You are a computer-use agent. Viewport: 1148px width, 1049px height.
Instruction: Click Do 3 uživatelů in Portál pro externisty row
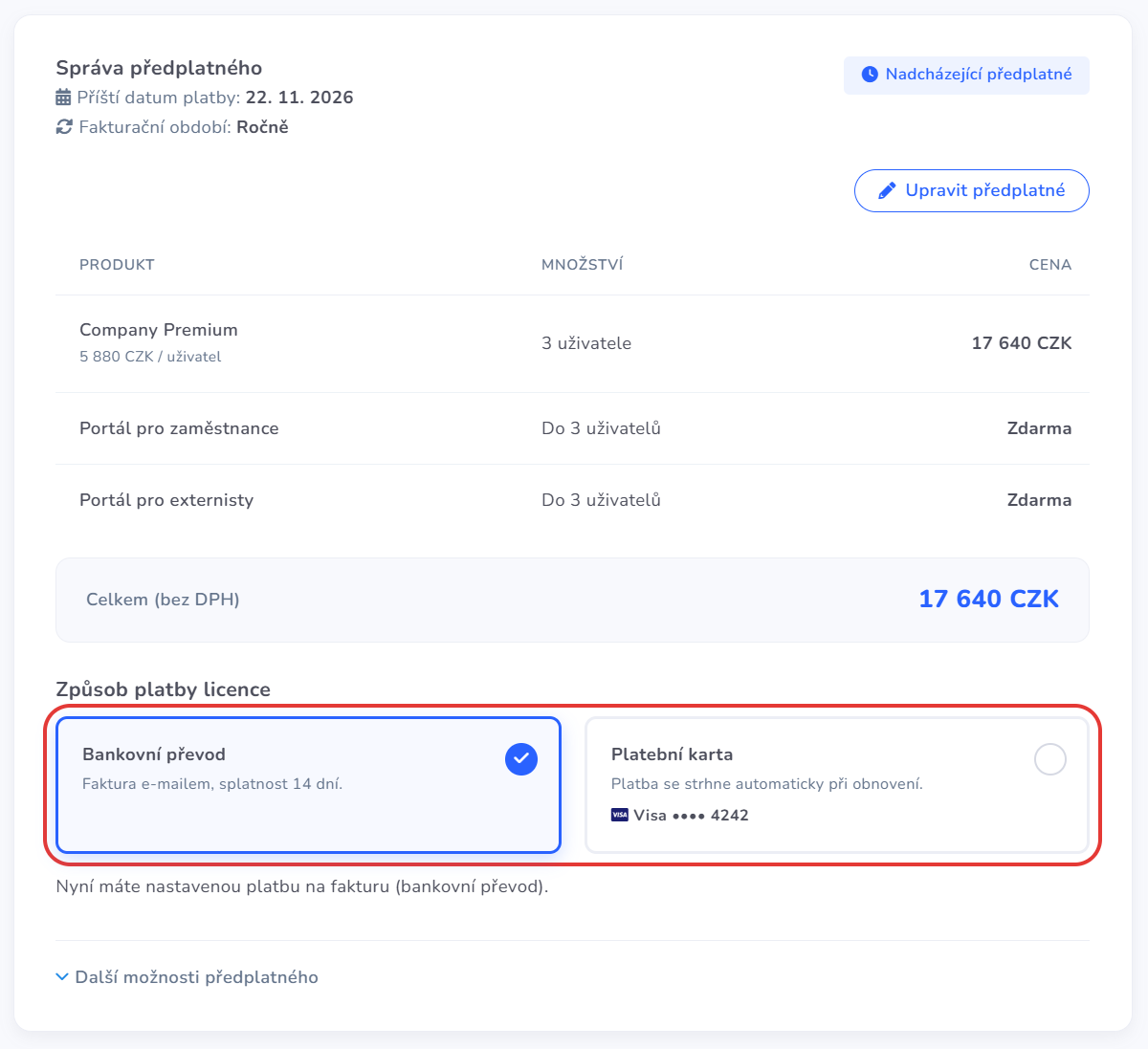coord(601,500)
